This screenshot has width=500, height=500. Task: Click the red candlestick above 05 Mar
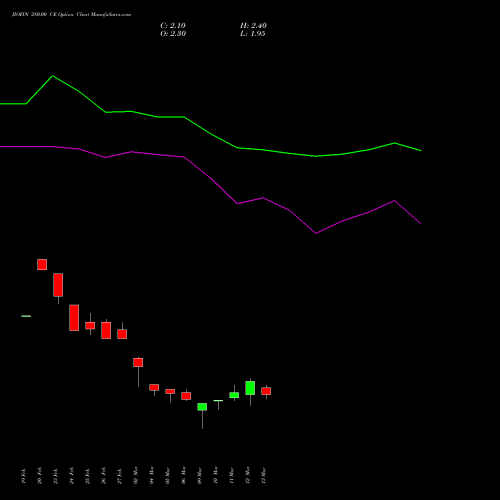pyautogui.click(x=170, y=391)
